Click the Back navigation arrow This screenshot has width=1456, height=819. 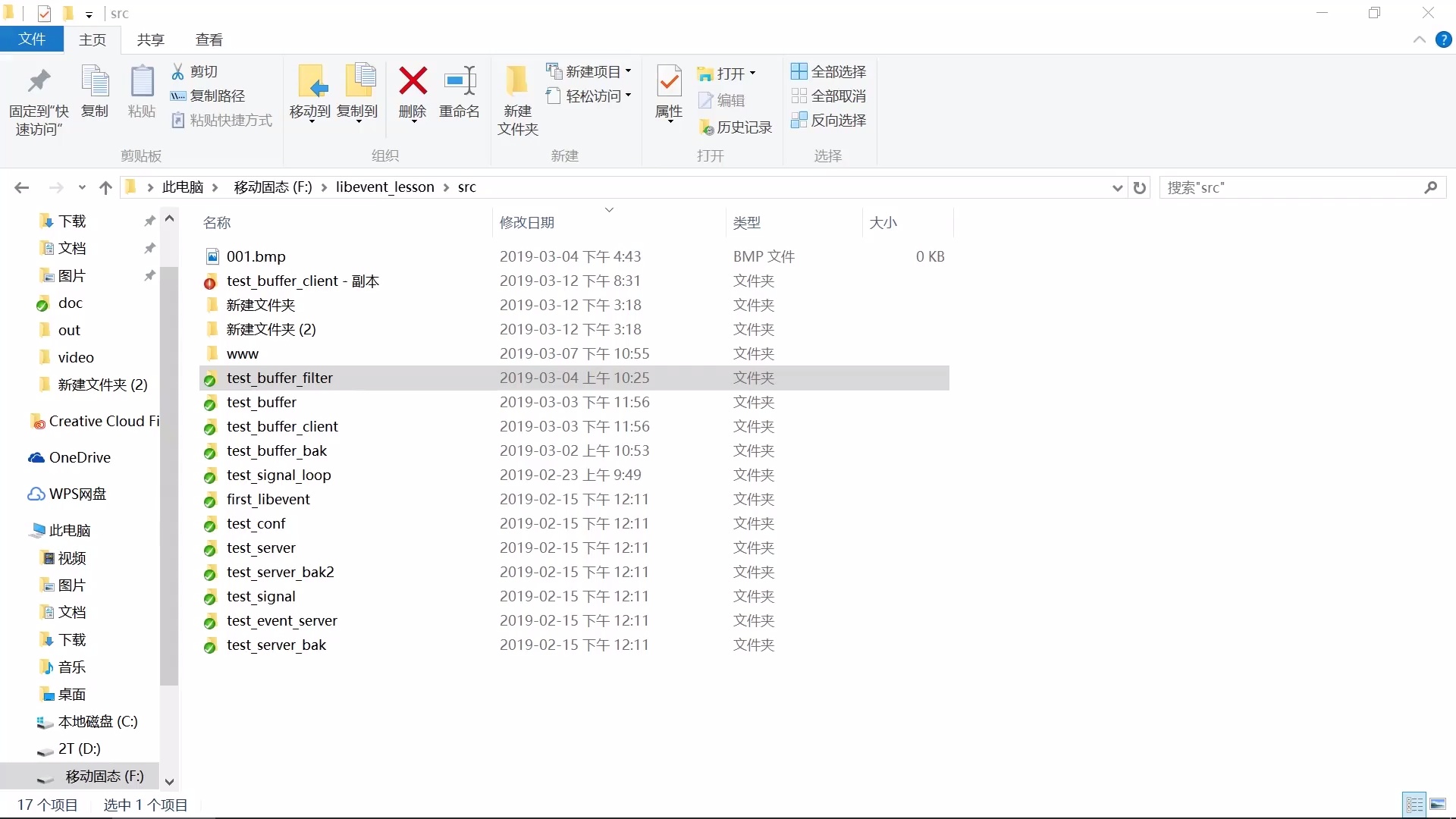coord(22,187)
